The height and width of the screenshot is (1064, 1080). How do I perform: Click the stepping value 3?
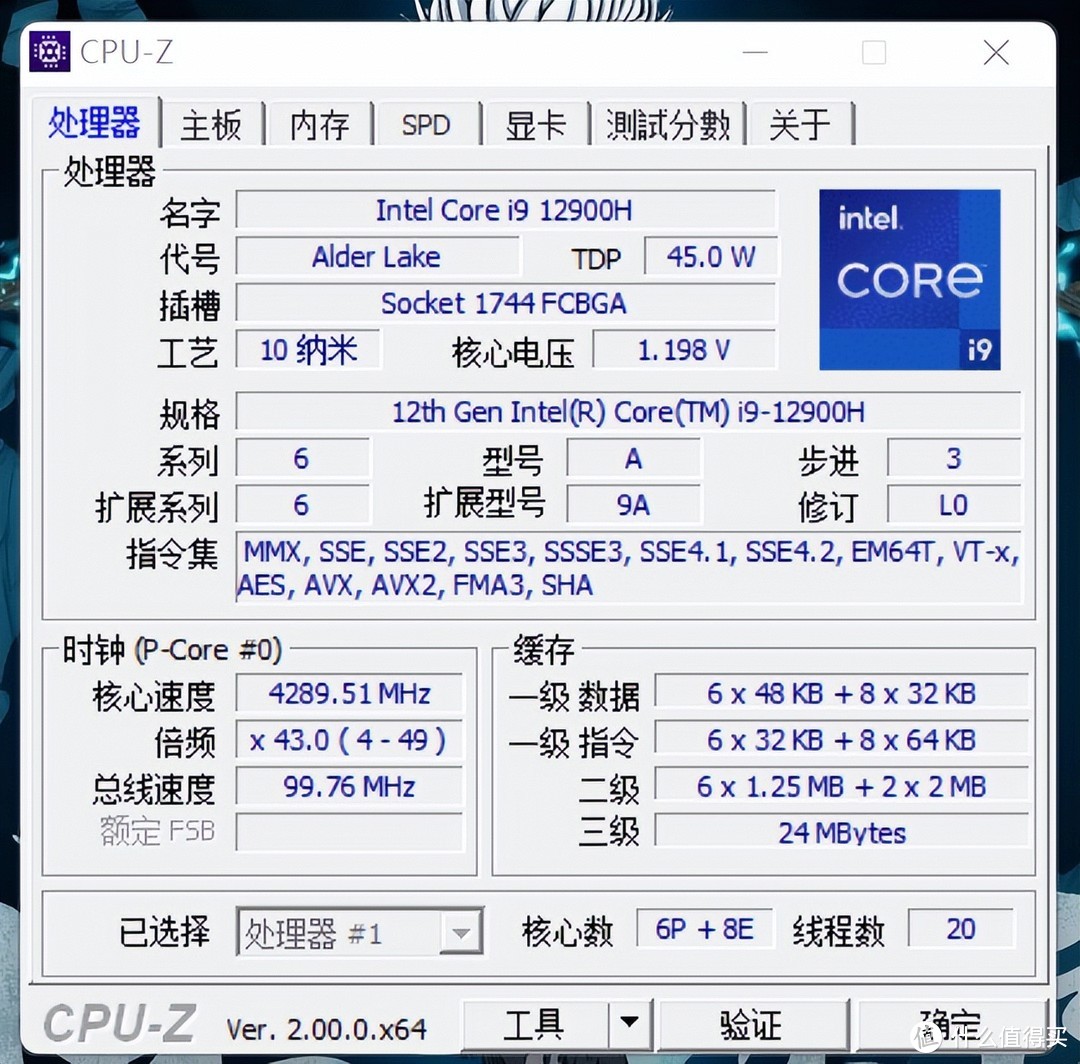coord(954,457)
